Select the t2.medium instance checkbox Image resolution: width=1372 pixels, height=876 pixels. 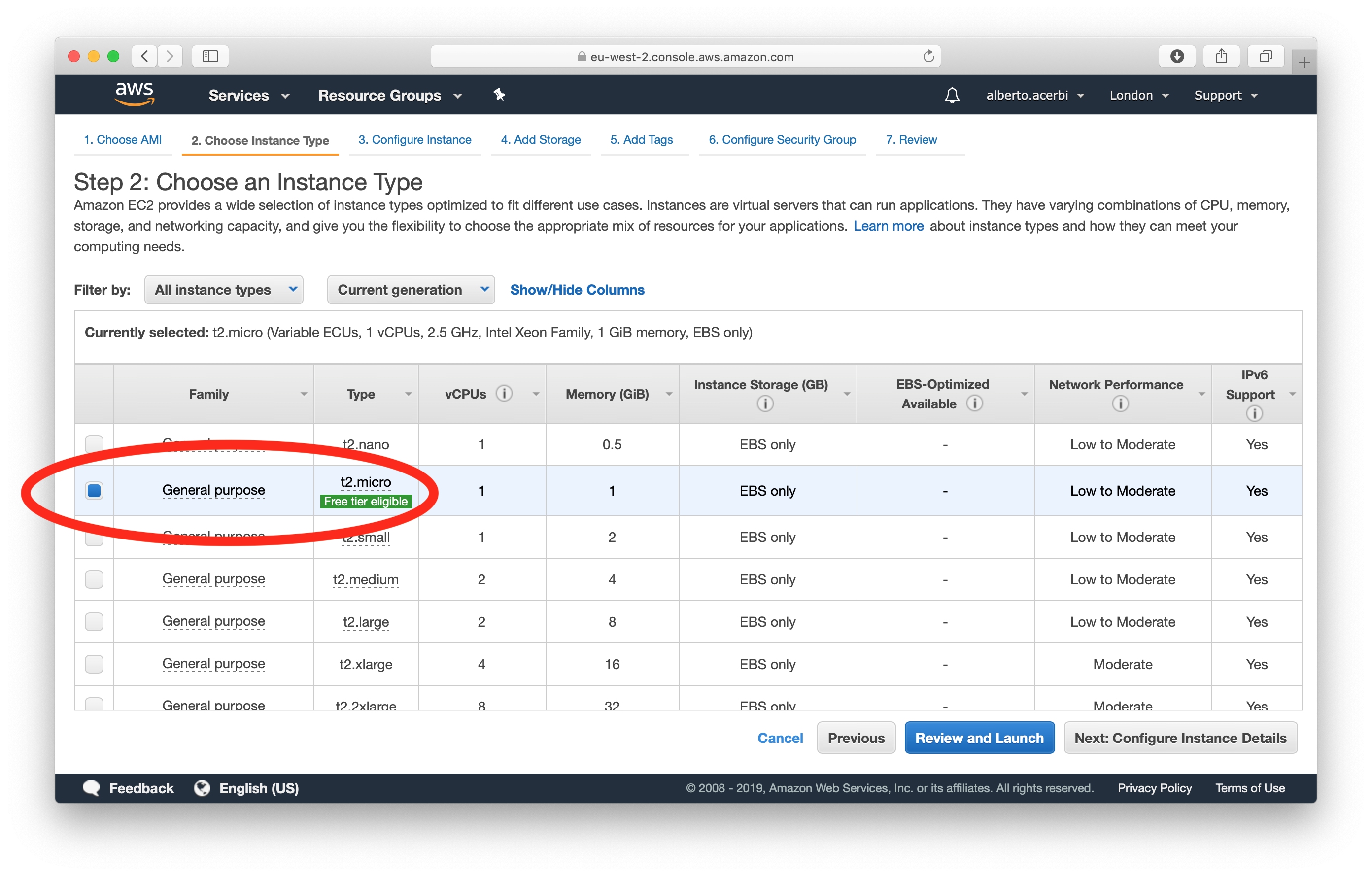[x=94, y=579]
